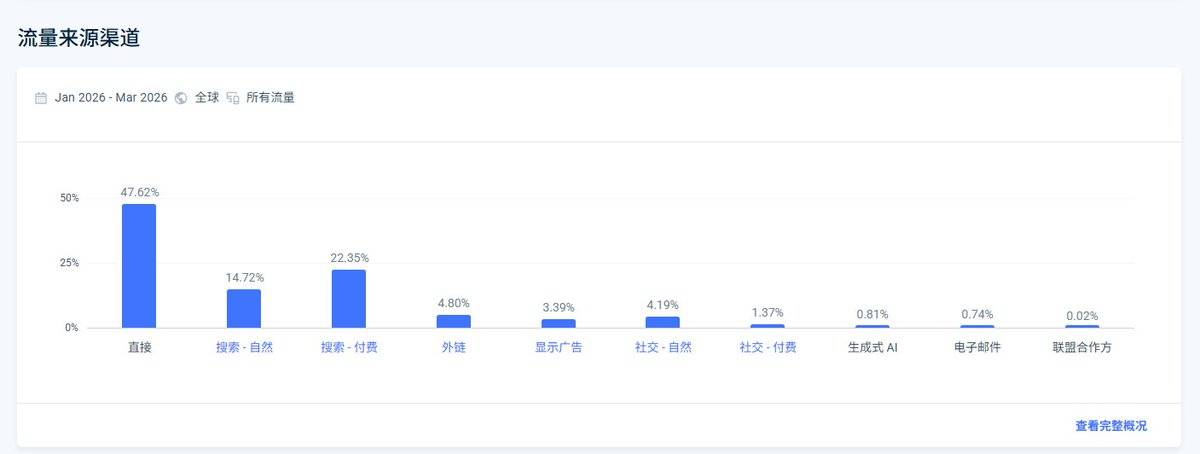Open the 社交 - 付费 channel link

[768, 348]
